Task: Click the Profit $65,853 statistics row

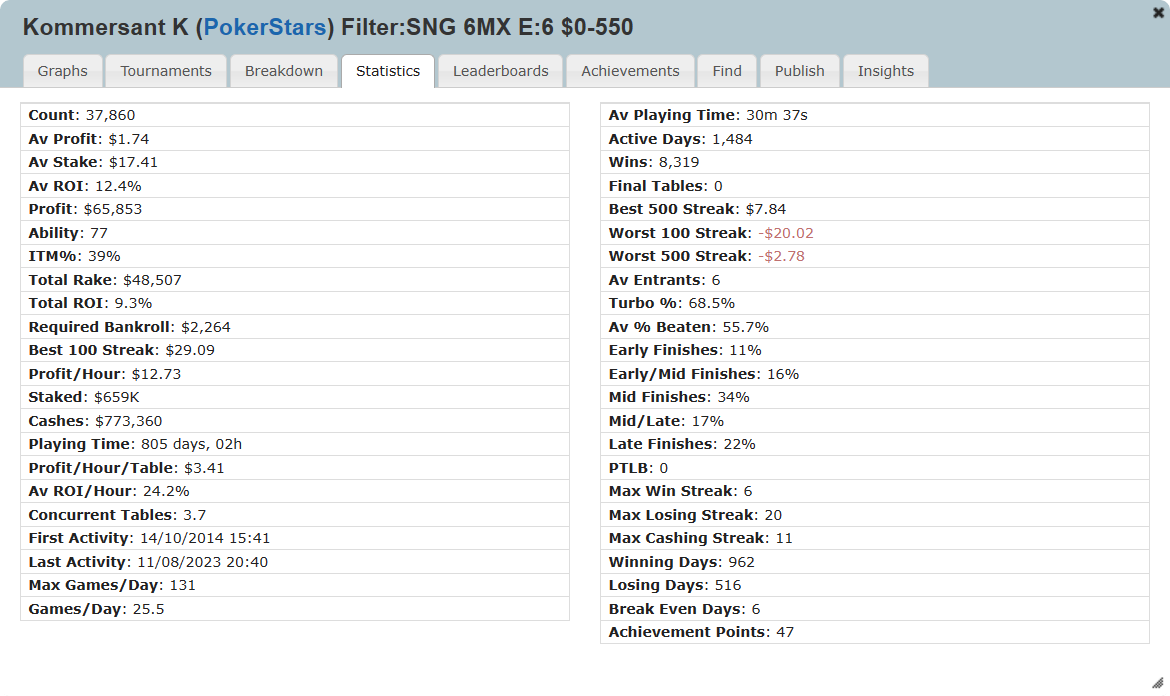Action: click(x=295, y=209)
